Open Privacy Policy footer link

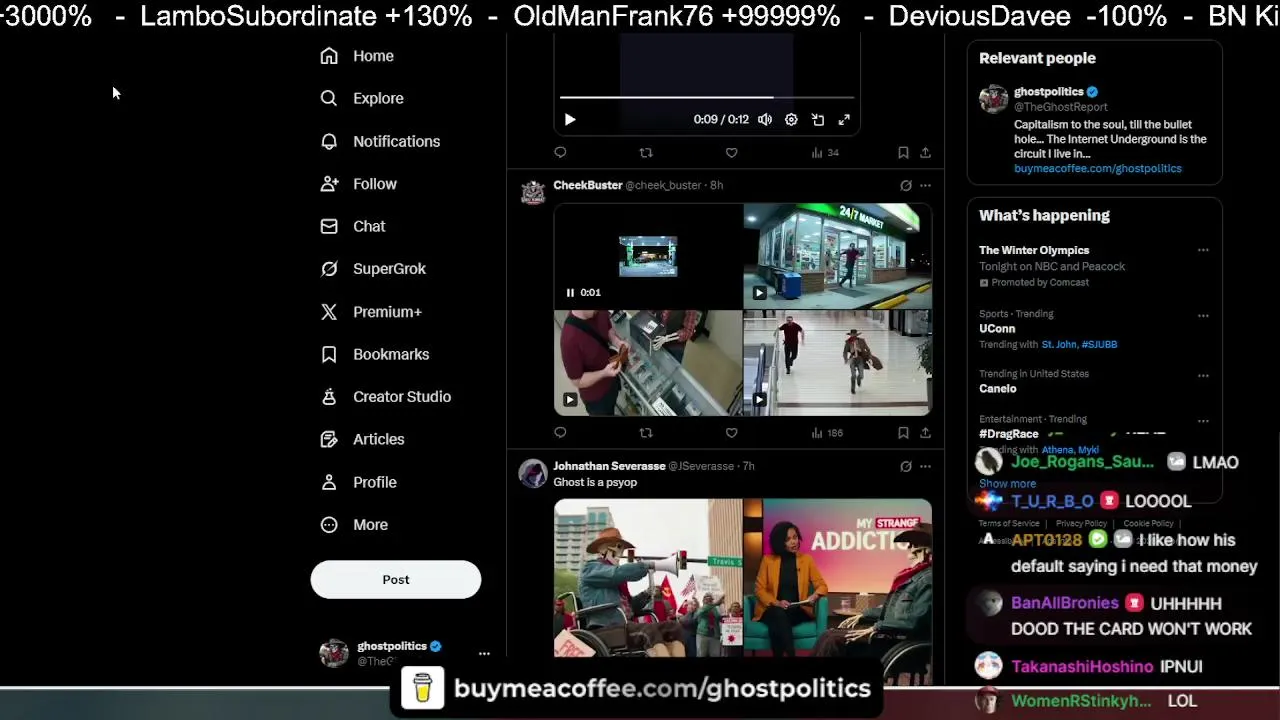point(1081,523)
